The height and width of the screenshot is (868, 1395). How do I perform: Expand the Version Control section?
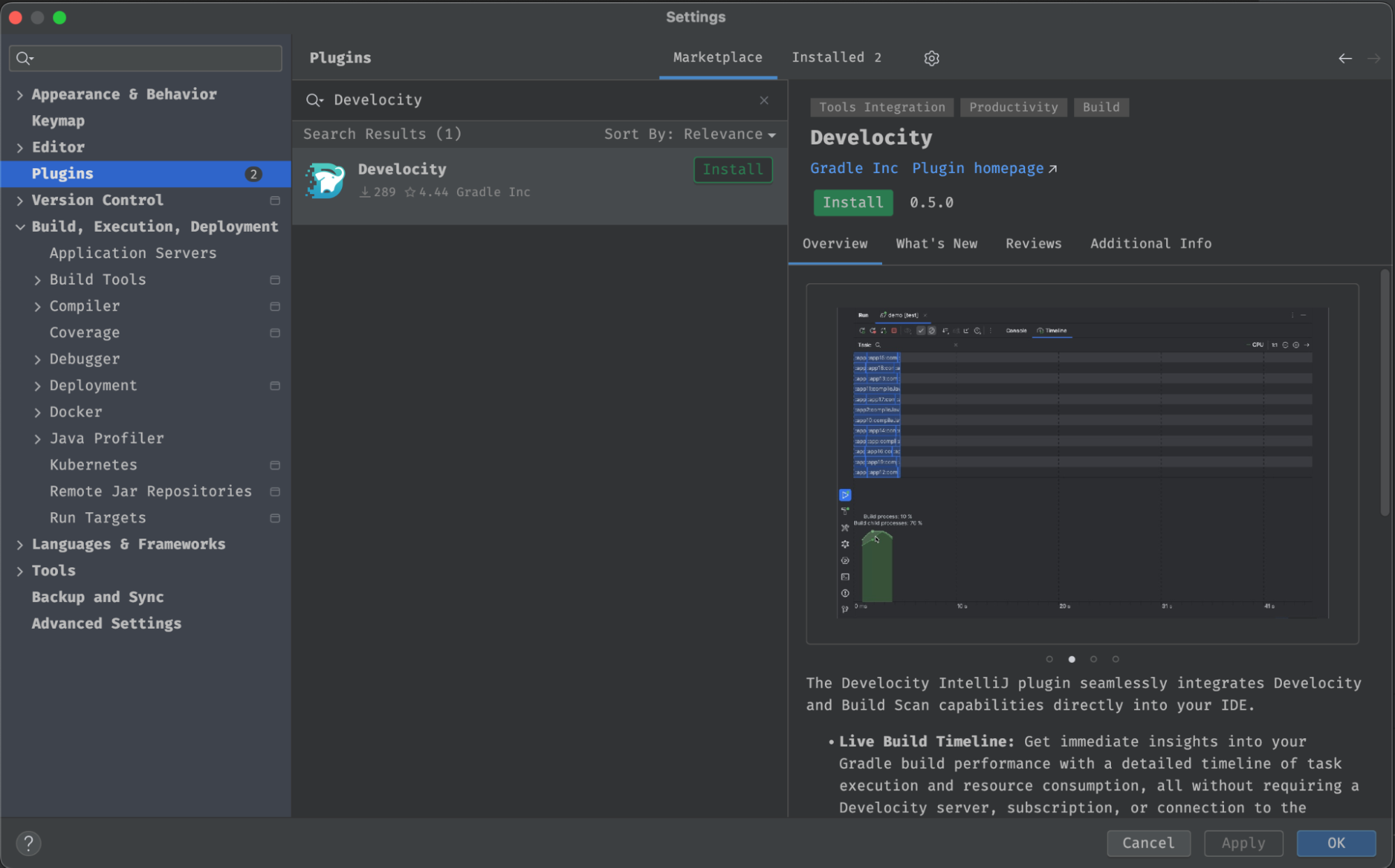coord(20,201)
